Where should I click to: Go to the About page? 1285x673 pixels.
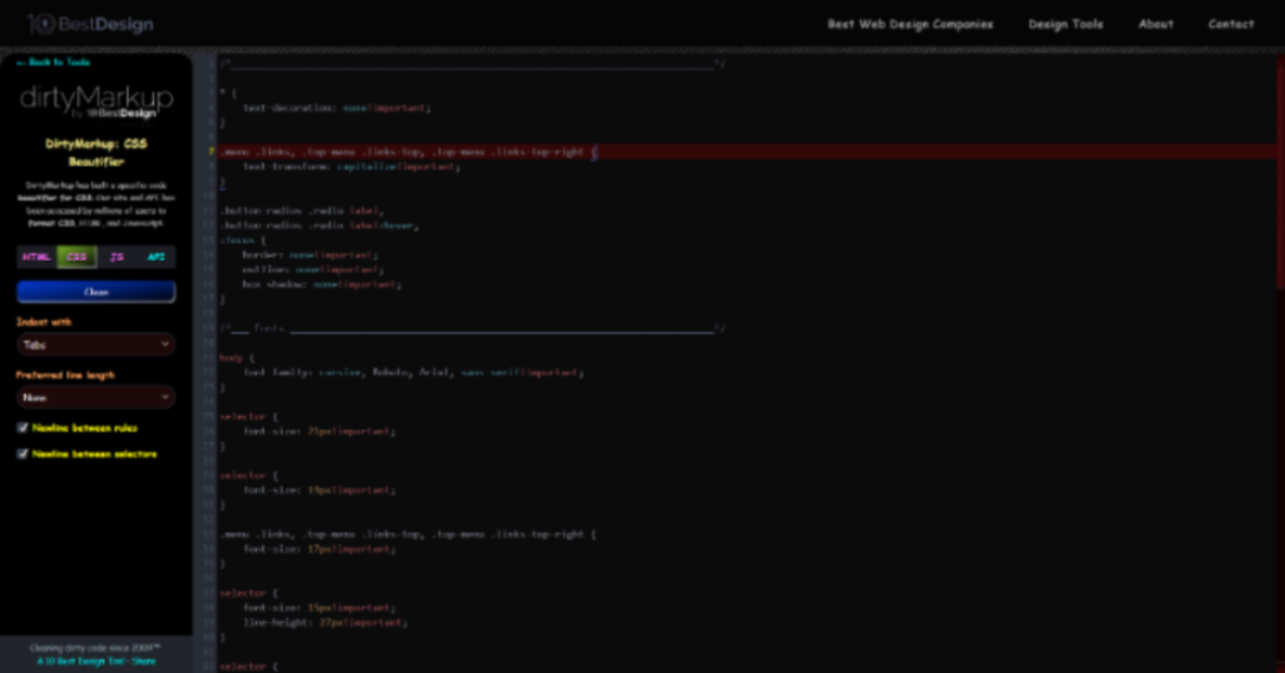[1156, 24]
